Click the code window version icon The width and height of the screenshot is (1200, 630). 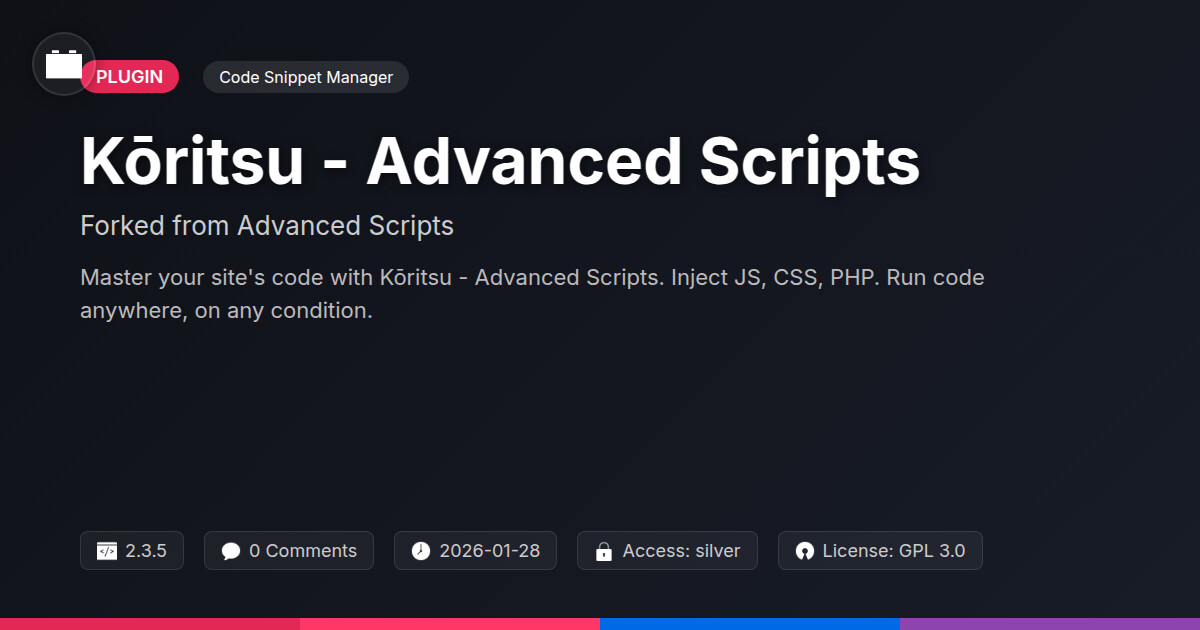click(x=107, y=551)
